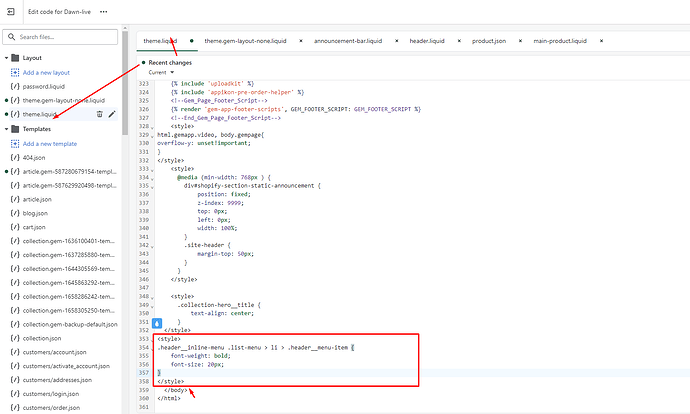Click the exit editor icon at top left
690x414 pixels.
click(x=12, y=13)
